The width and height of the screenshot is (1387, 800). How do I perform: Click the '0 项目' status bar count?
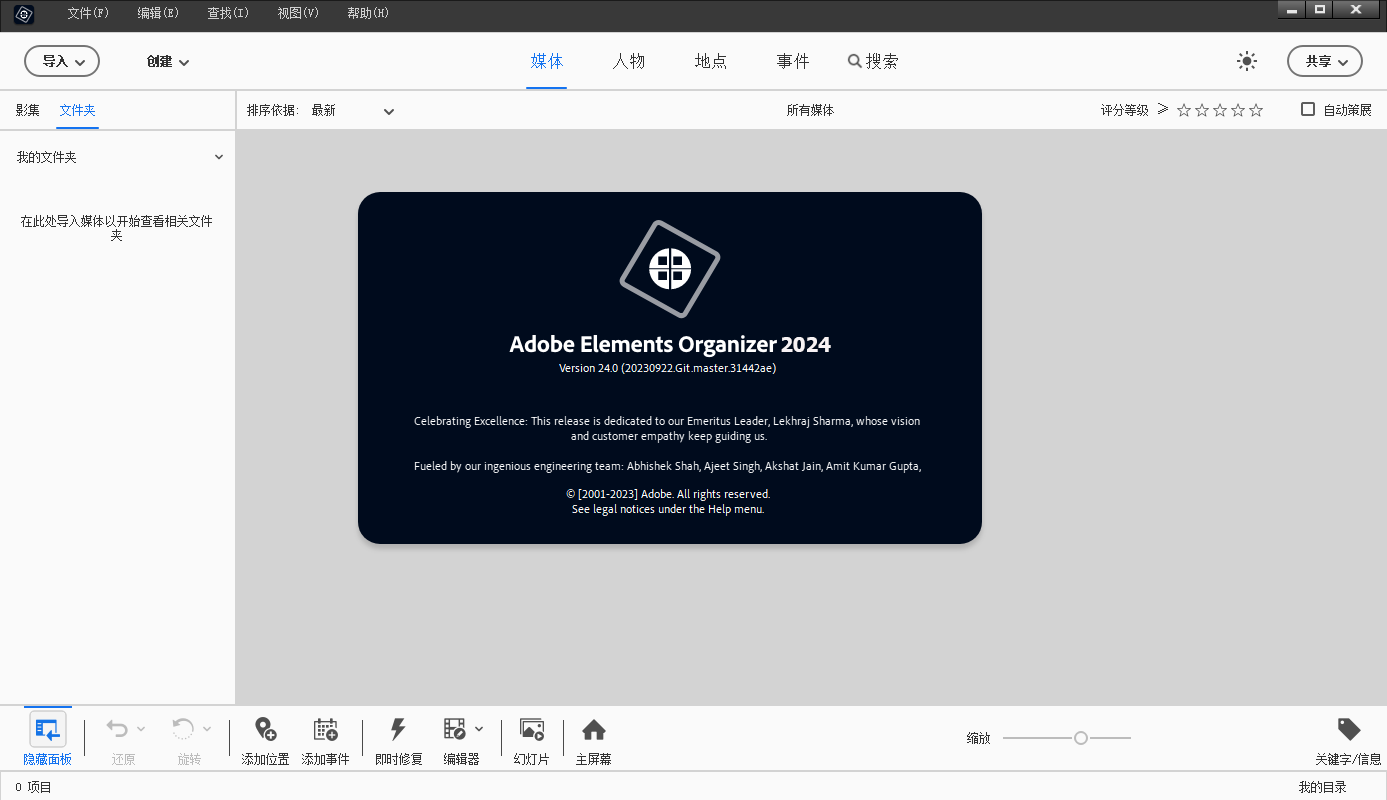coord(33,787)
